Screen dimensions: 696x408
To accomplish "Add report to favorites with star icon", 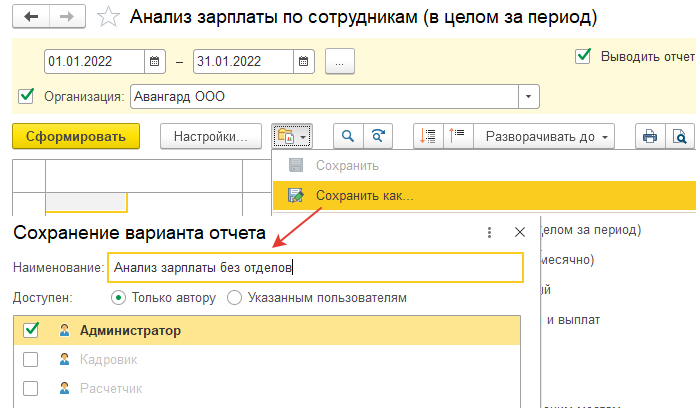I will click(108, 17).
